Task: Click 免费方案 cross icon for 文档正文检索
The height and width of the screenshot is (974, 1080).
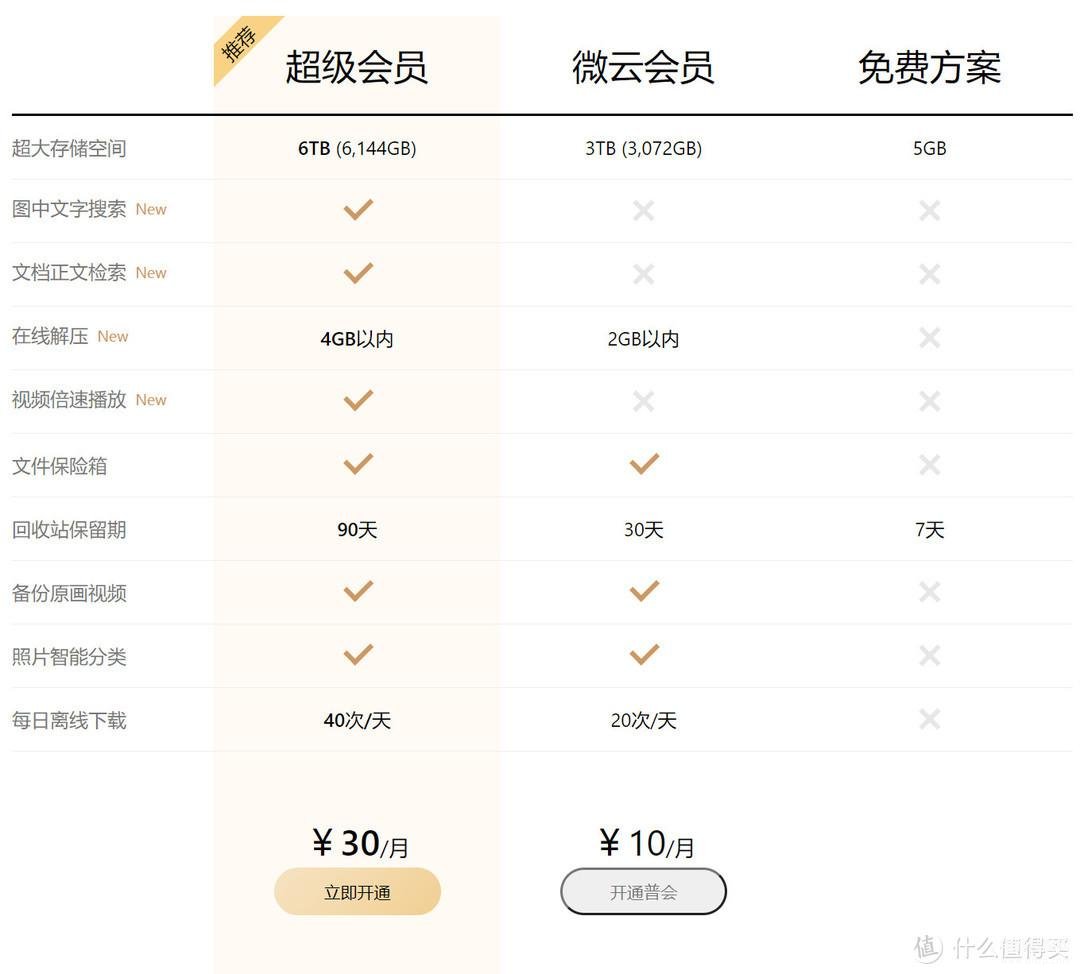Action: click(930, 274)
